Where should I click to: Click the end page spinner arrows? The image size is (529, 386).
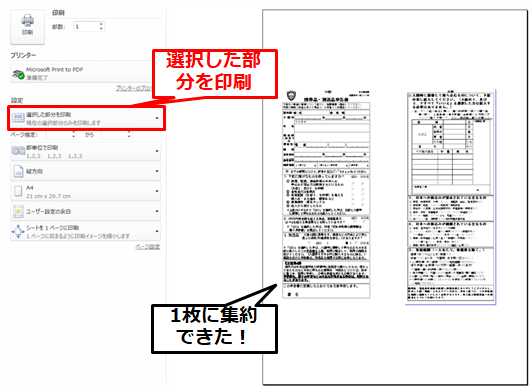click(129, 135)
